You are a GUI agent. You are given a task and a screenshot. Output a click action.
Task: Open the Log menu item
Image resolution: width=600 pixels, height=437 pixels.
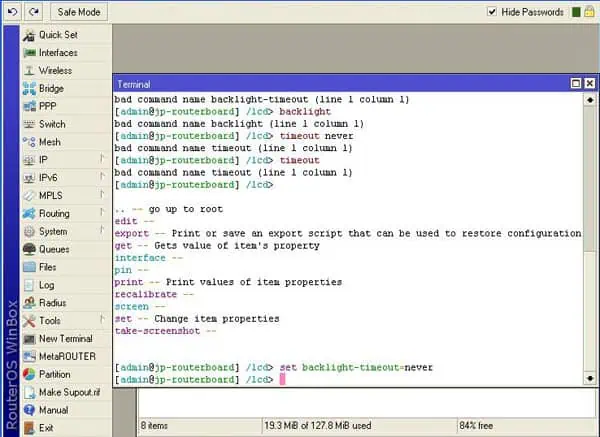[x=46, y=285]
